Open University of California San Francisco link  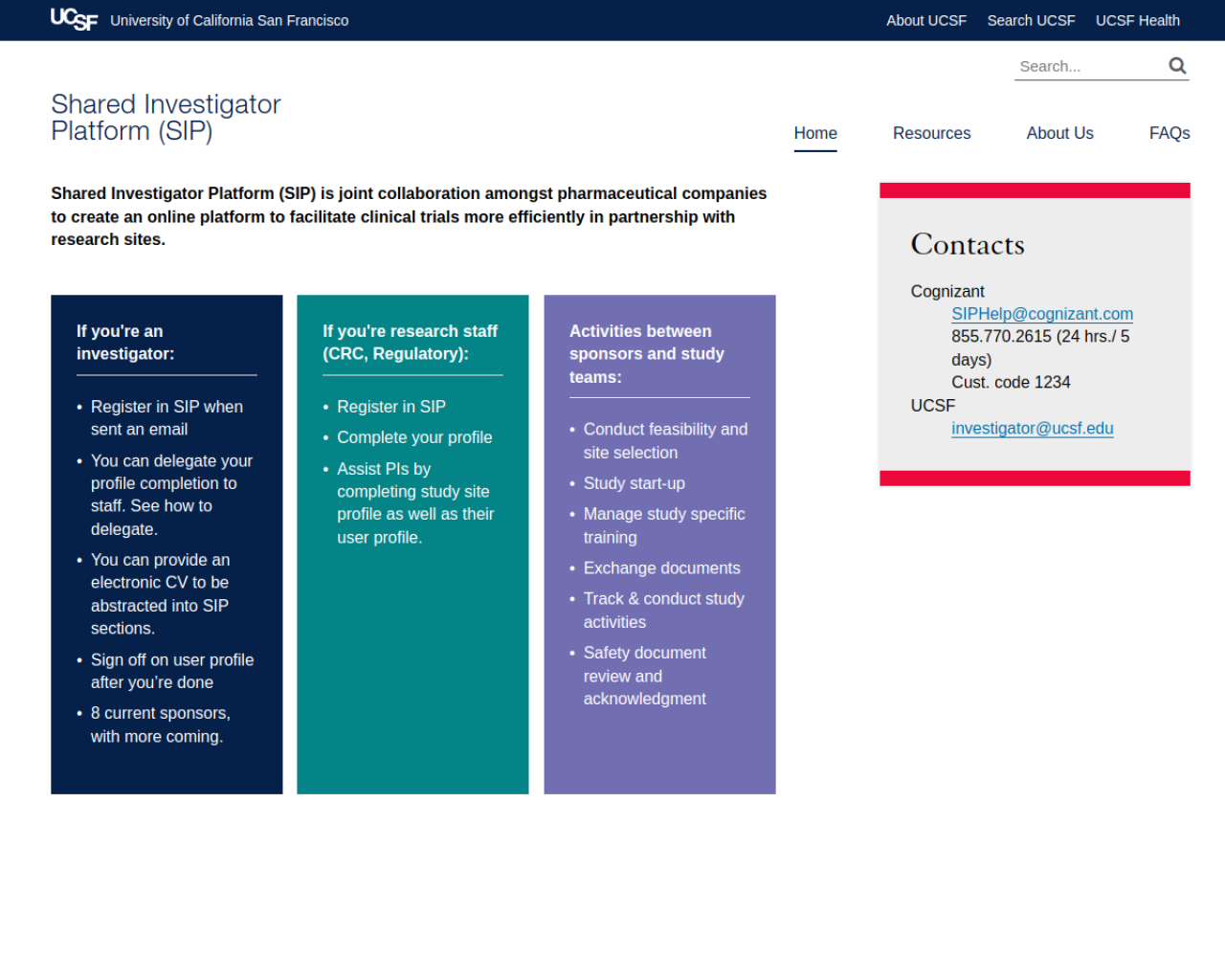[229, 20]
